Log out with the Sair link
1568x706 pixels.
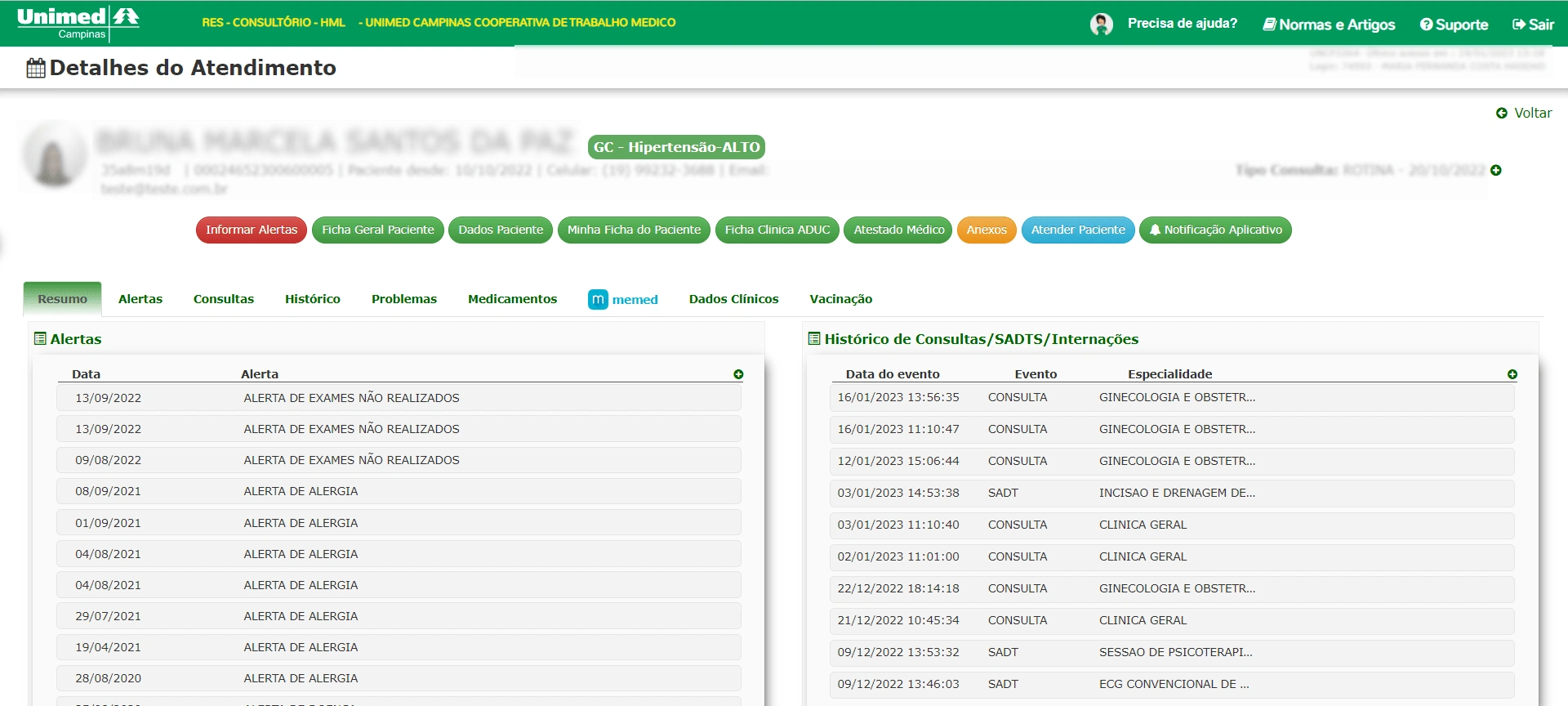1533,25
